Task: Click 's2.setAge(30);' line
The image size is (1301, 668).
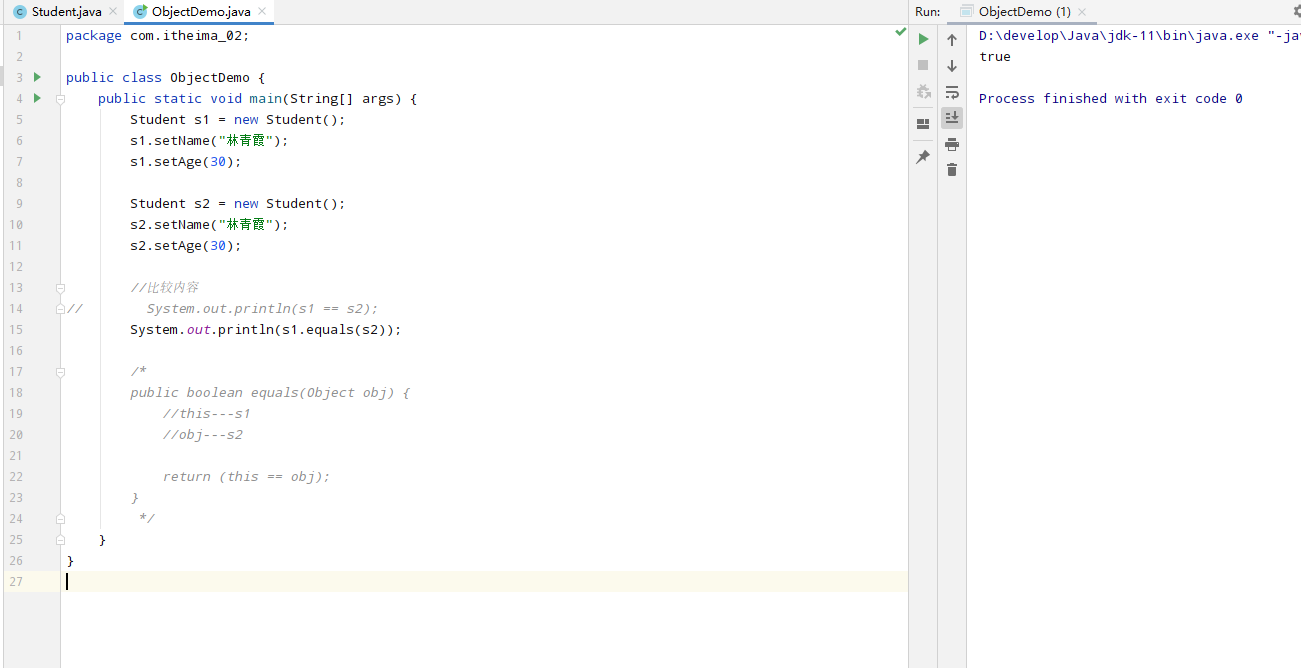Action: (186, 245)
